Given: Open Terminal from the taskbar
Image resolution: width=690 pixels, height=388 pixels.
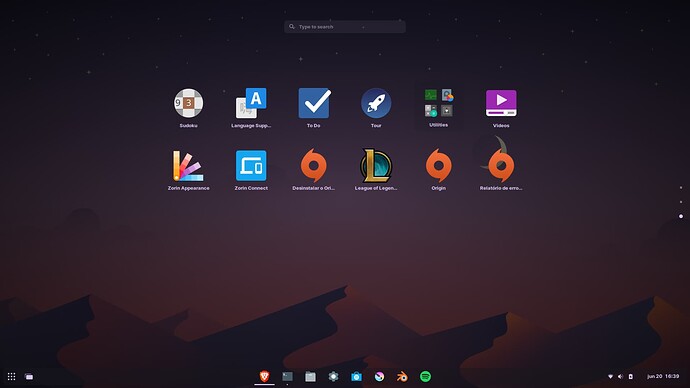Looking at the screenshot, I should [x=287, y=377].
